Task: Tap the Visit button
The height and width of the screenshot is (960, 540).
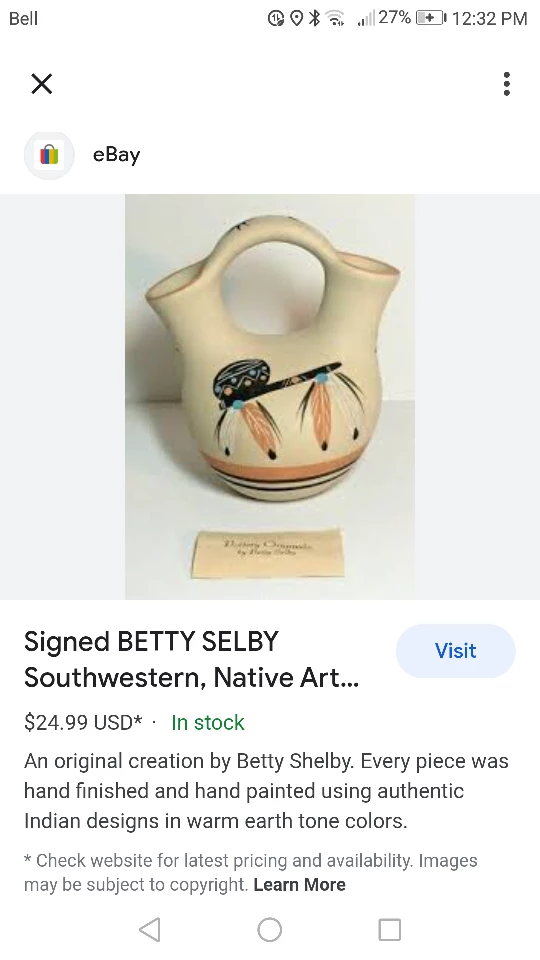Action: coord(456,651)
